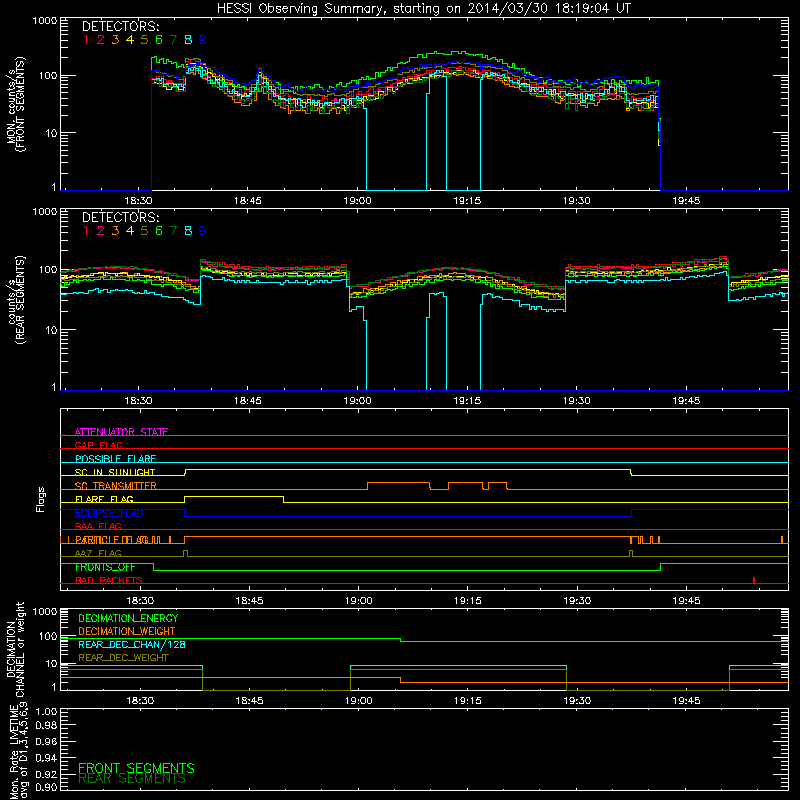
Task: Click the SC TRANSMITTER flag label
Action: (x=116, y=486)
